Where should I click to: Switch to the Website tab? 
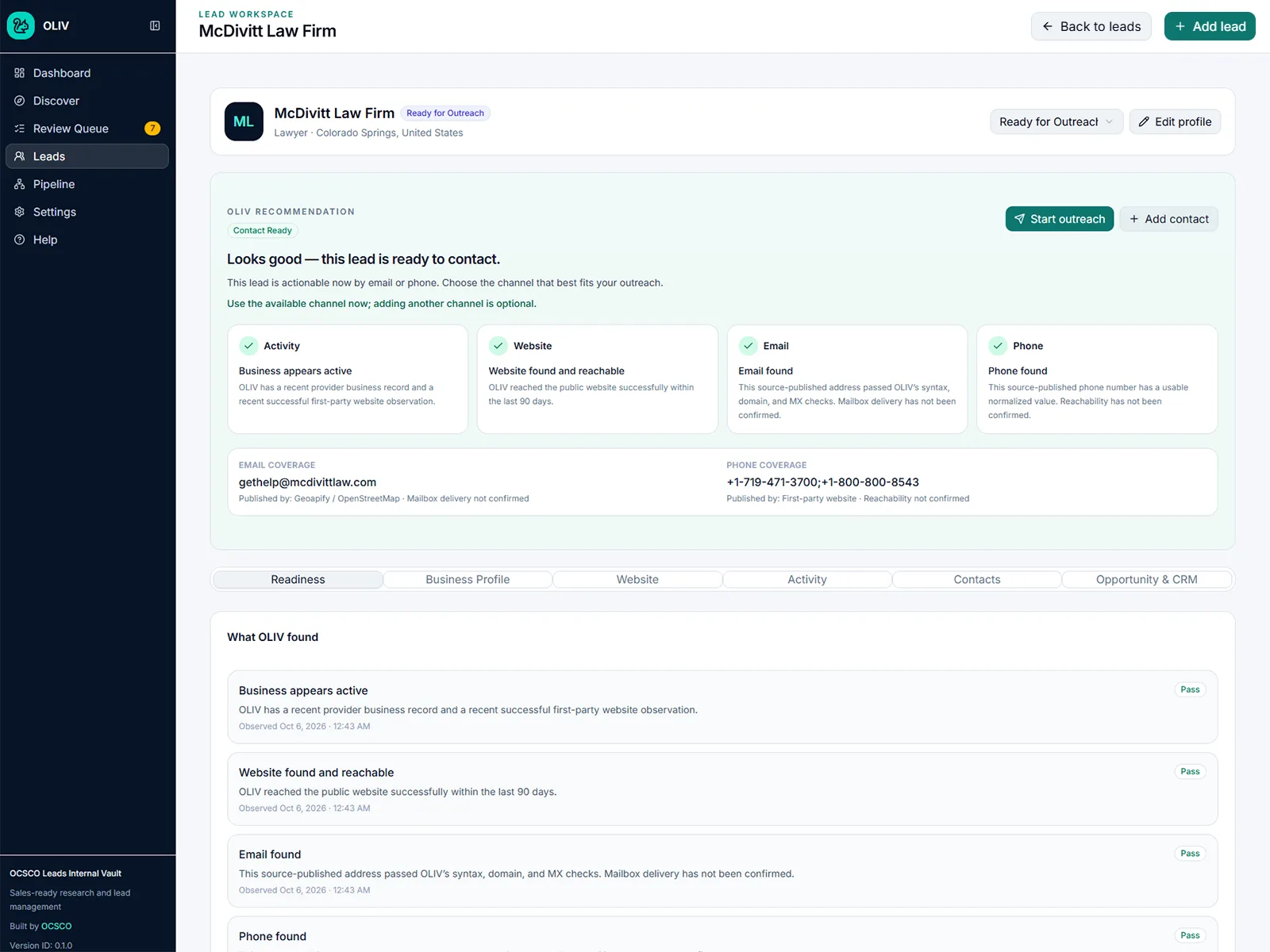(637, 579)
